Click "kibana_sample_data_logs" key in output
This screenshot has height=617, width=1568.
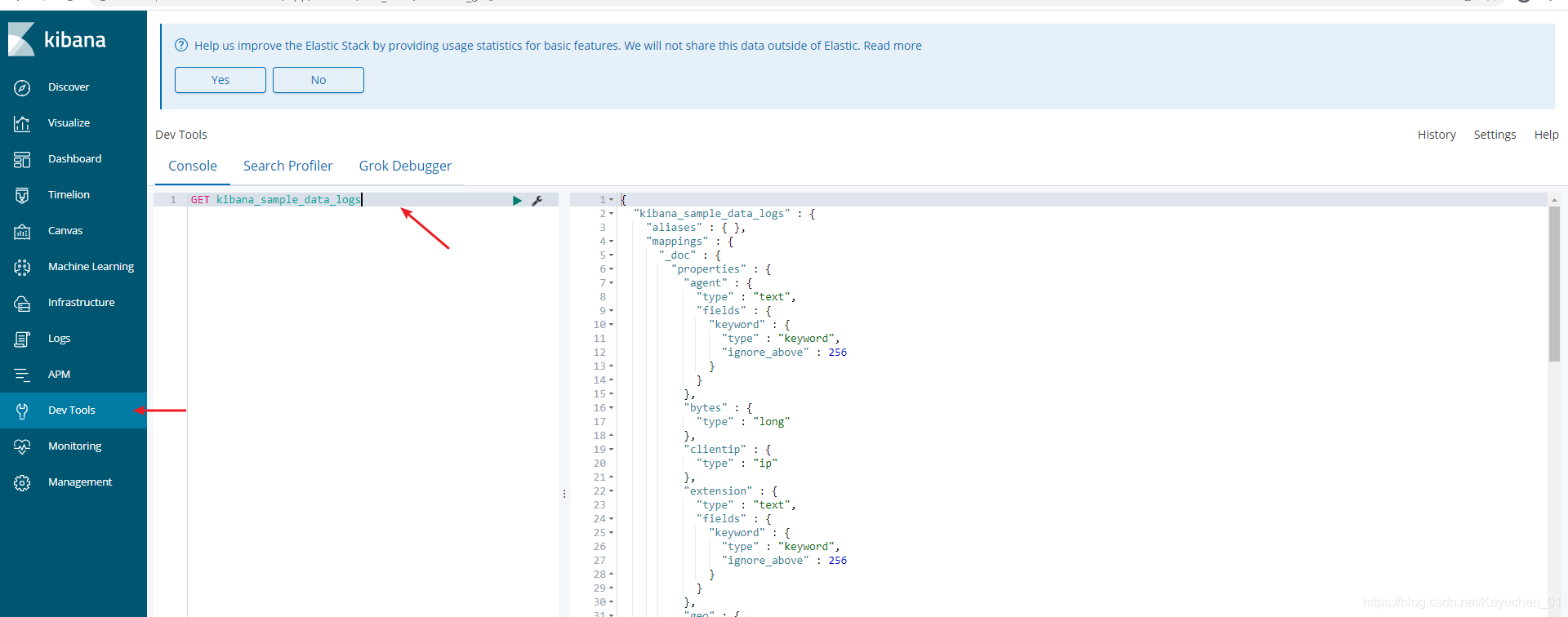pos(712,214)
